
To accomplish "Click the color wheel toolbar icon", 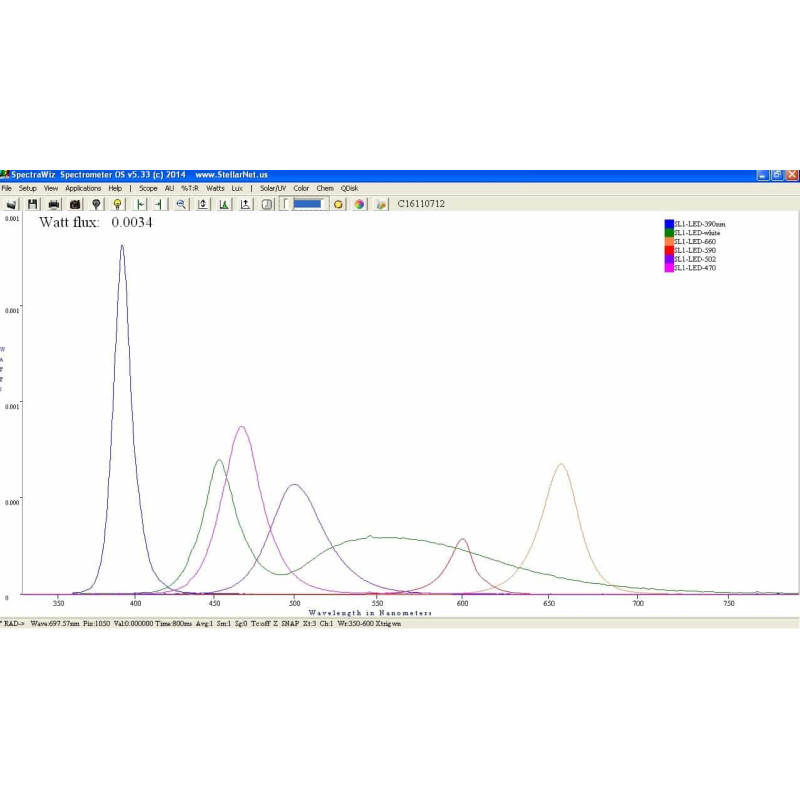I will [x=359, y=204].
